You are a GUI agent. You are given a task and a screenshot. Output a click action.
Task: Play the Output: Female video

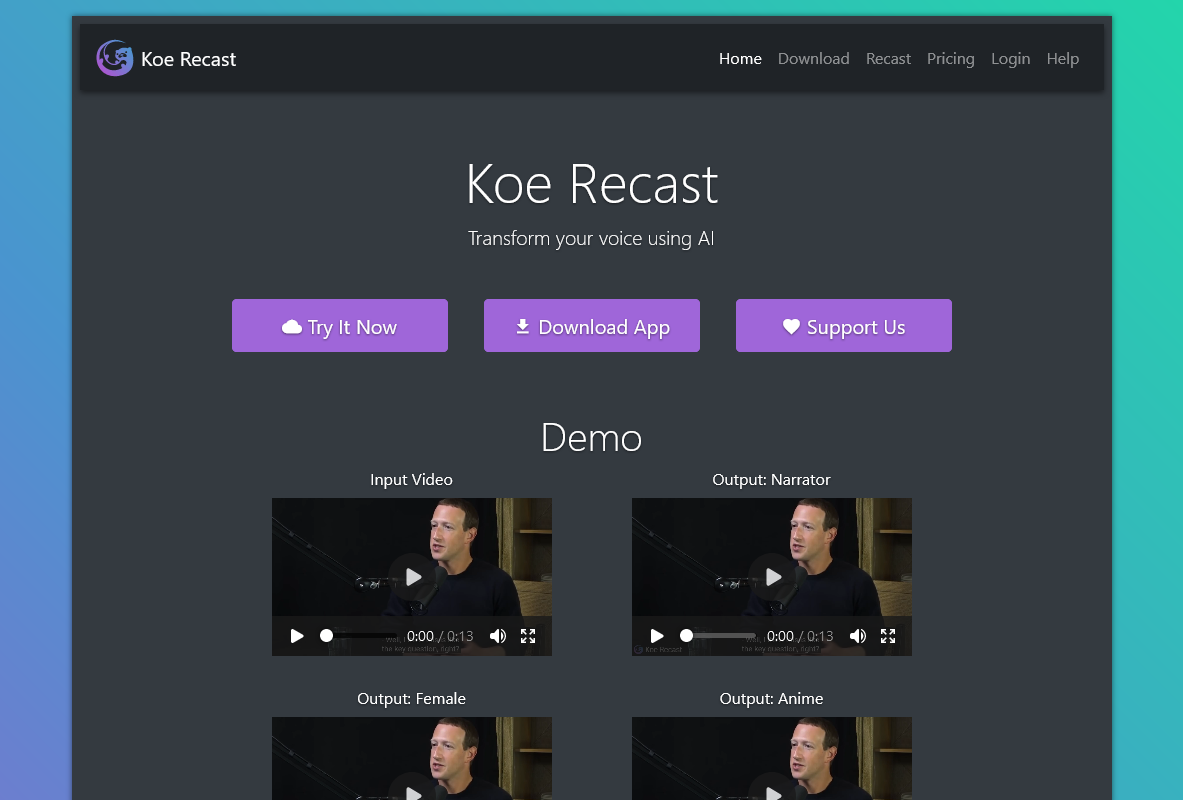coord(412,792)
